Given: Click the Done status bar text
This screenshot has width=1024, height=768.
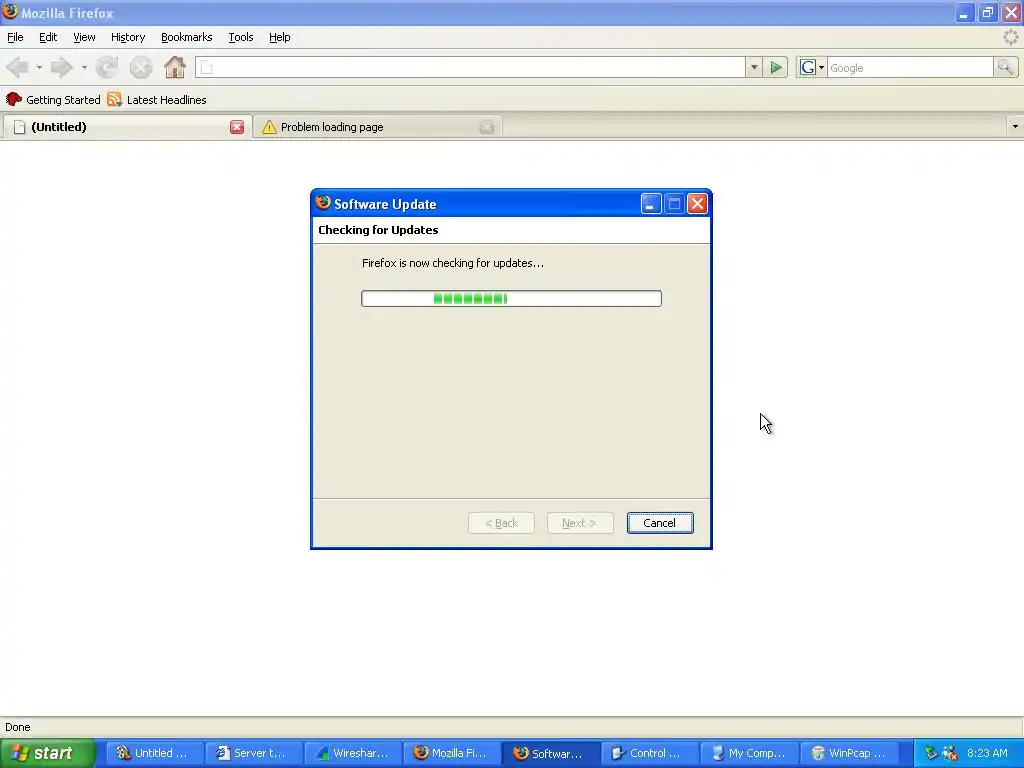Looking at the screenshot, I should (x=18, y=727).
